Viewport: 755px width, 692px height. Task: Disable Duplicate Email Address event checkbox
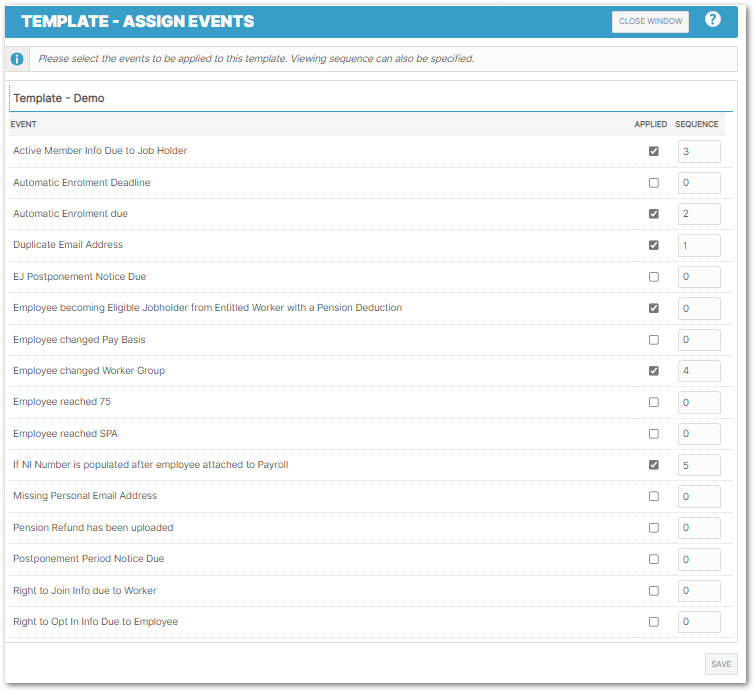654,245
